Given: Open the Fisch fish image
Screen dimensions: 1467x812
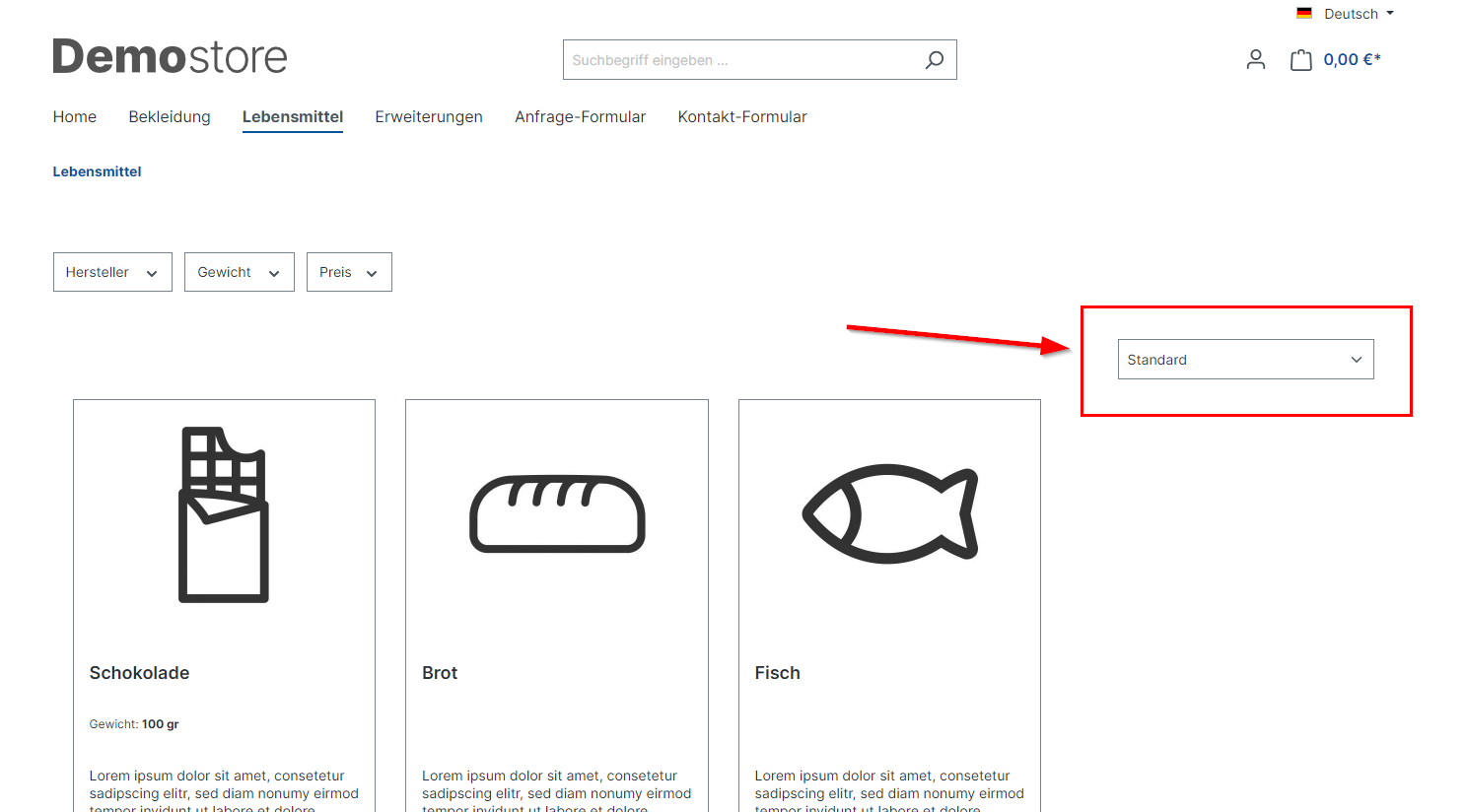Looking at the screenshot, I should click(x=889, y=514).
